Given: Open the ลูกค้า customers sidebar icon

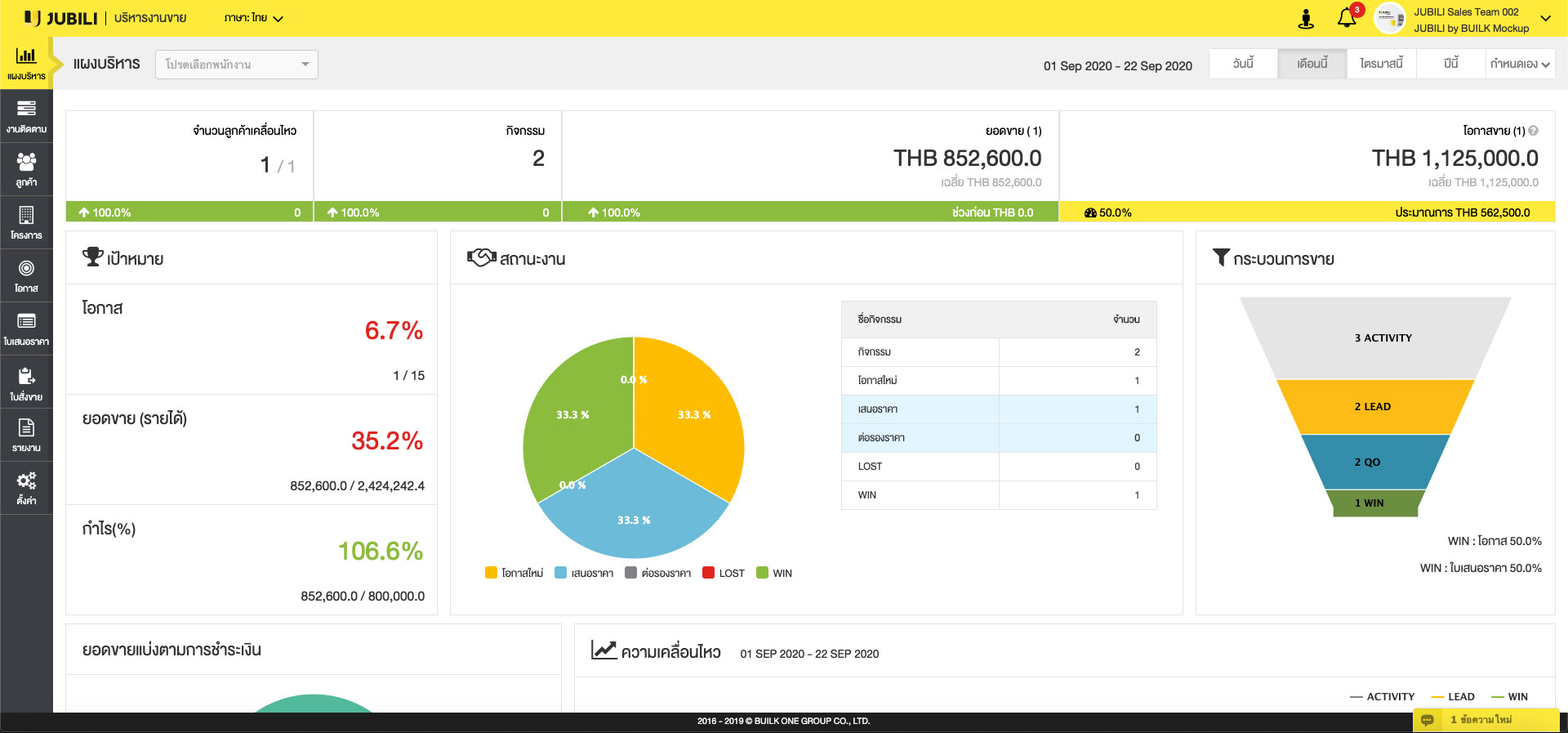Looking at the screenshot, I should point(26,169).
